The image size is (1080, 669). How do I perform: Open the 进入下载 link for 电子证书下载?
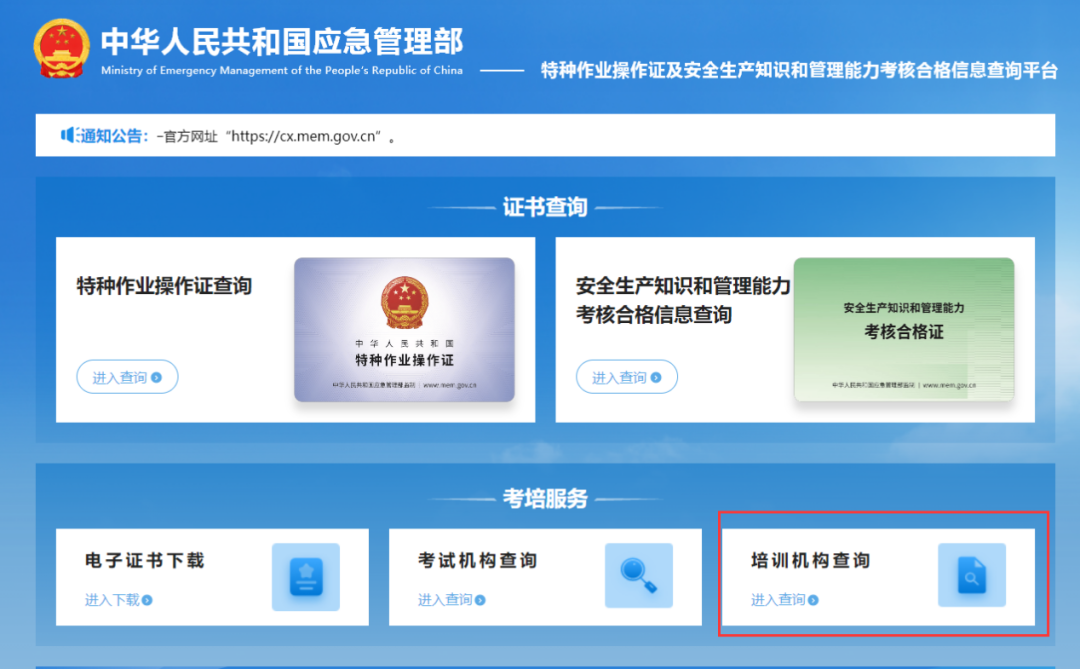click(x=112, y=600)
